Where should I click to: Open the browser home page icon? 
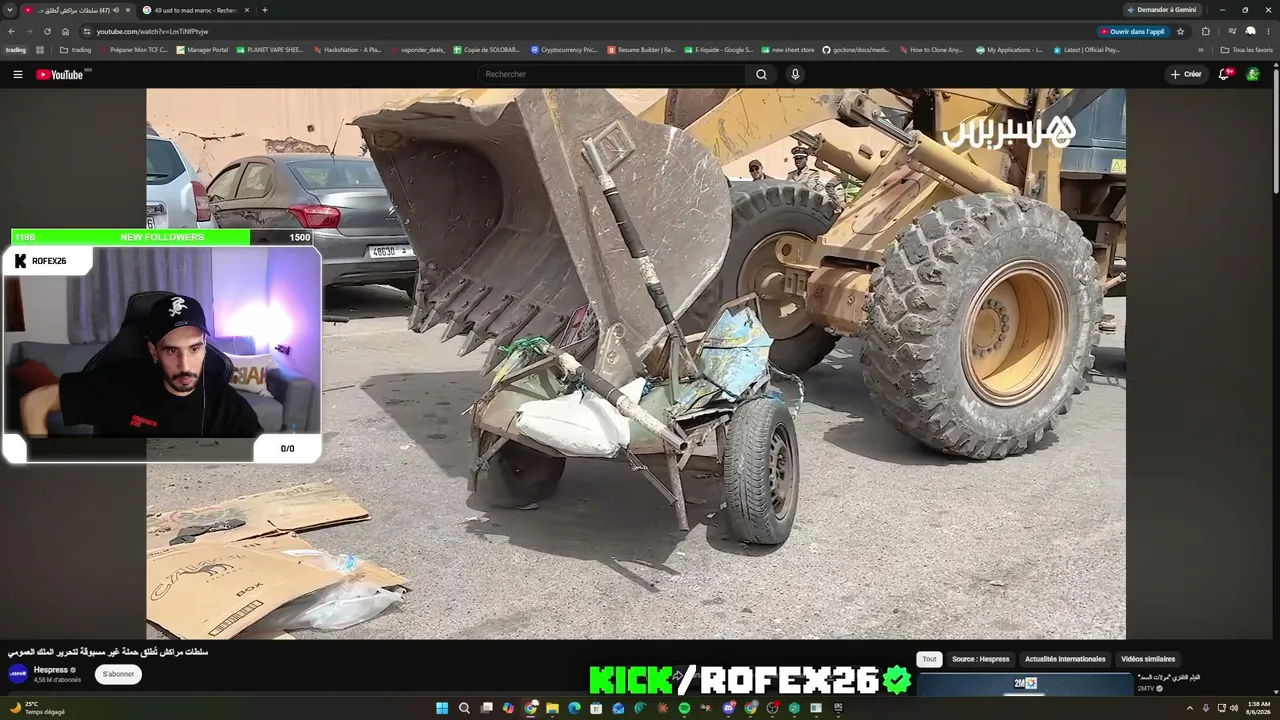click(x=66, y=31)
